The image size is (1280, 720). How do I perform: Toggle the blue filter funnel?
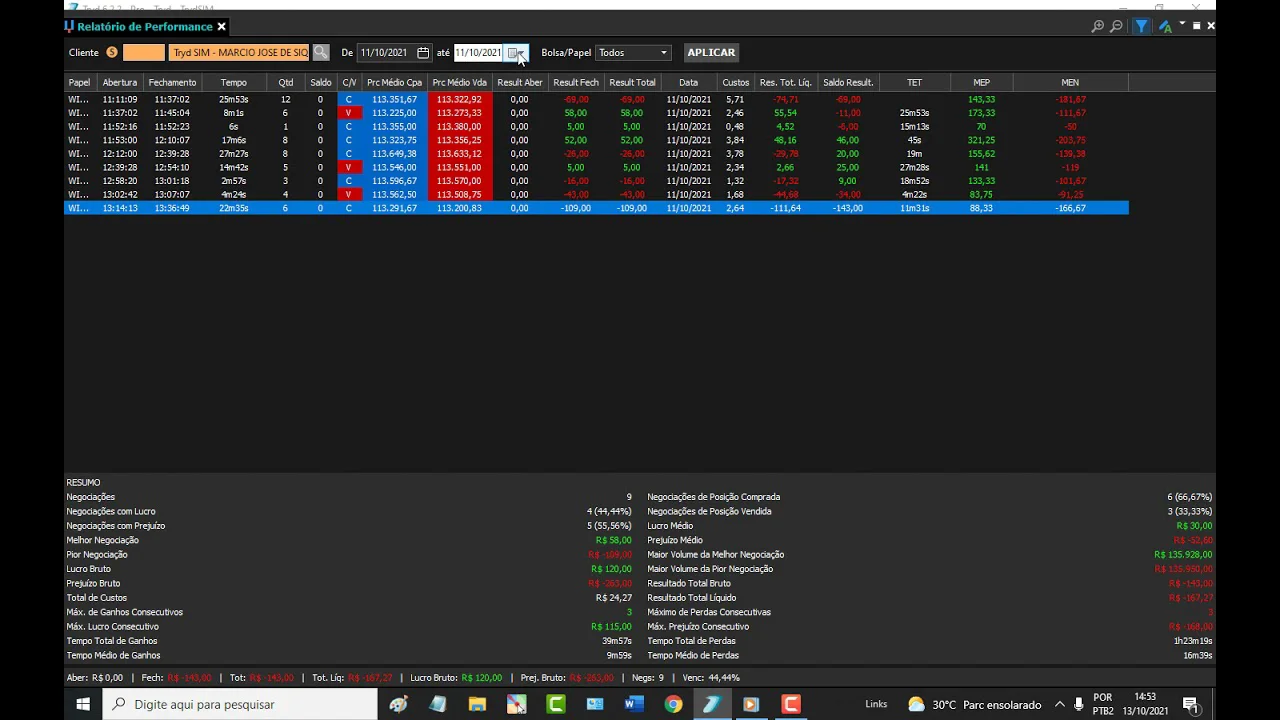pyautogui.click(x=1141, y=27)
